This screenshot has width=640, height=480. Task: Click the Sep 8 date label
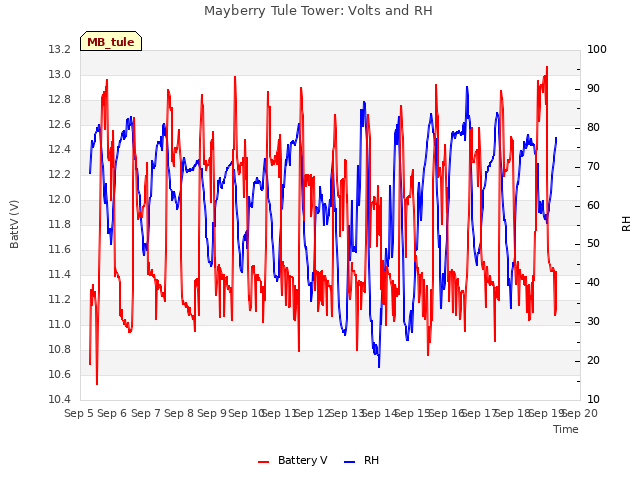tap(179, 413)
